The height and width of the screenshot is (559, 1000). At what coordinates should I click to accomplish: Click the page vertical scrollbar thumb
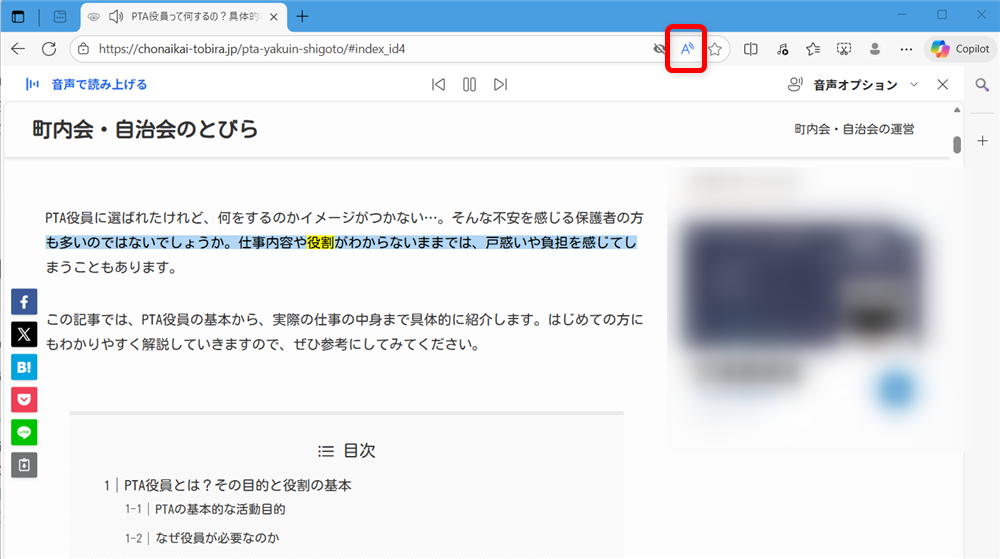pyautogui.click(x=957, y=145)
